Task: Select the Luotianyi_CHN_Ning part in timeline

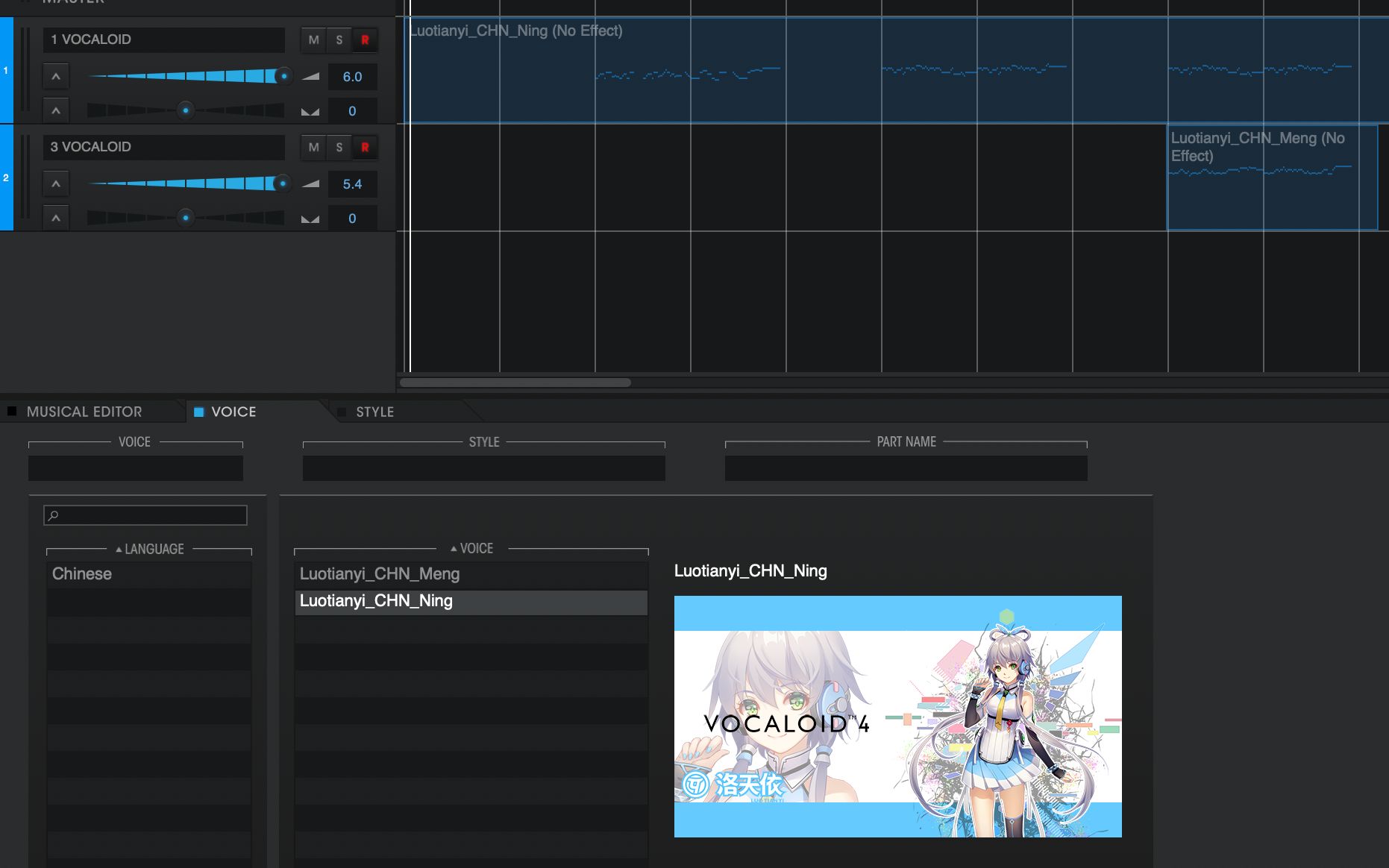Action: pyautogui.click(x=895, y=70)
